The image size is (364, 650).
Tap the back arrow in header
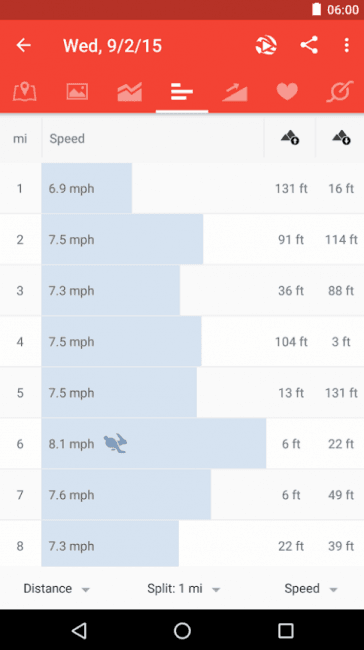coord(24,45)
